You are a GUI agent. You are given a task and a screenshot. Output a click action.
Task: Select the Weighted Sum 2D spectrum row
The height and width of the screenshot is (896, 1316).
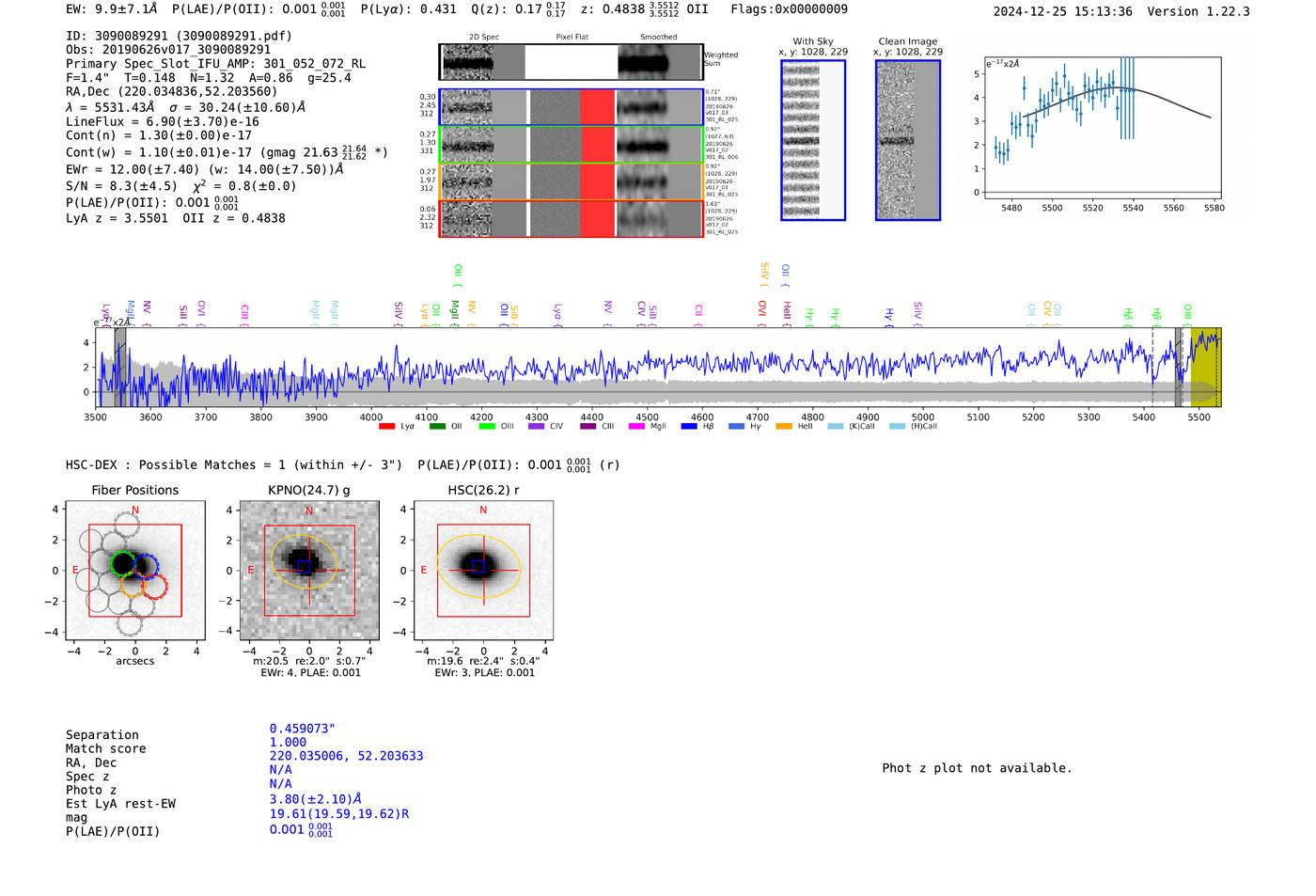point(571,62)
